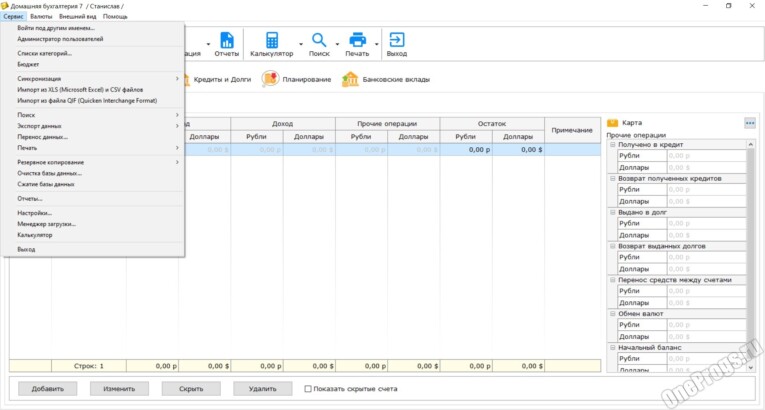765x410 pixels.
Task: Choose Очистка базы данных menu item
Action: pos(93,173)
